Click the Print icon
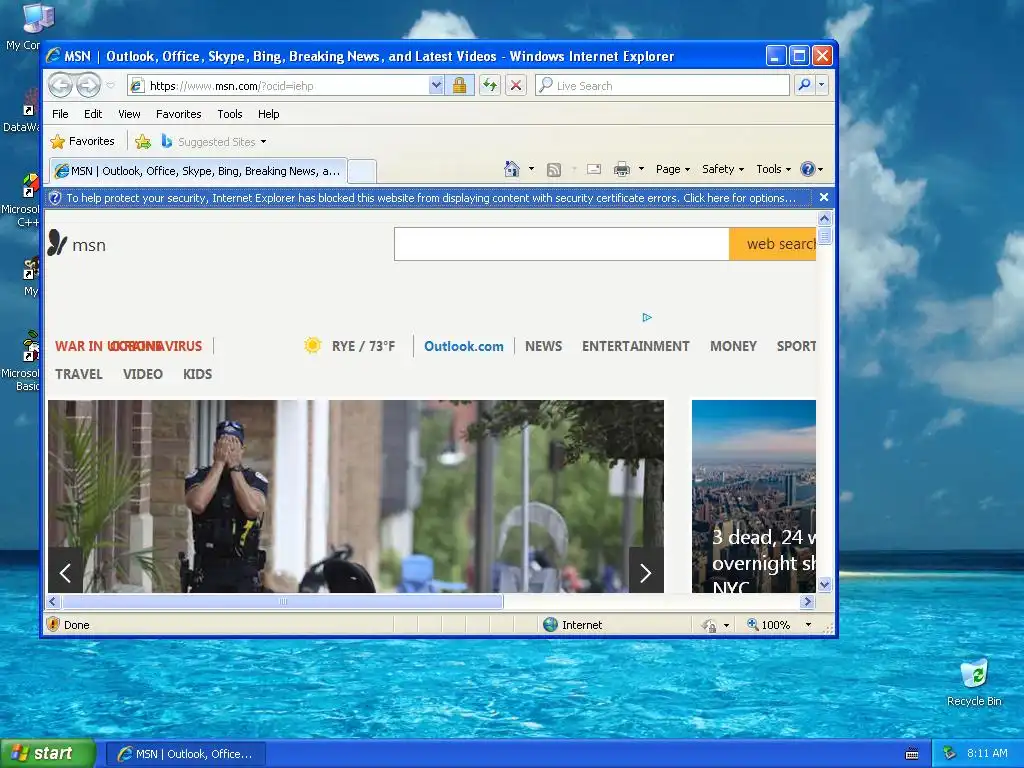1024x768 pixels. coord(622,170)
